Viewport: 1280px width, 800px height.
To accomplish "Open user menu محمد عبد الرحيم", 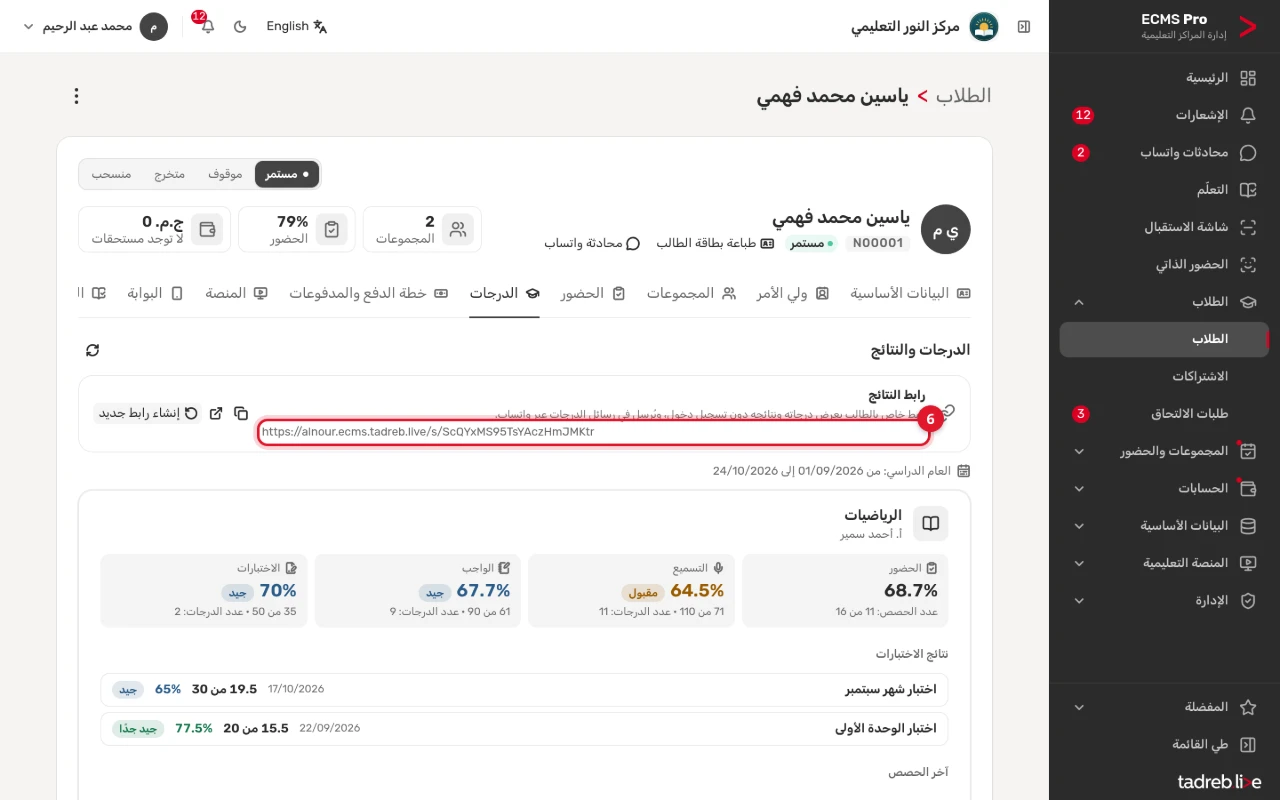I will pos(94,26).
